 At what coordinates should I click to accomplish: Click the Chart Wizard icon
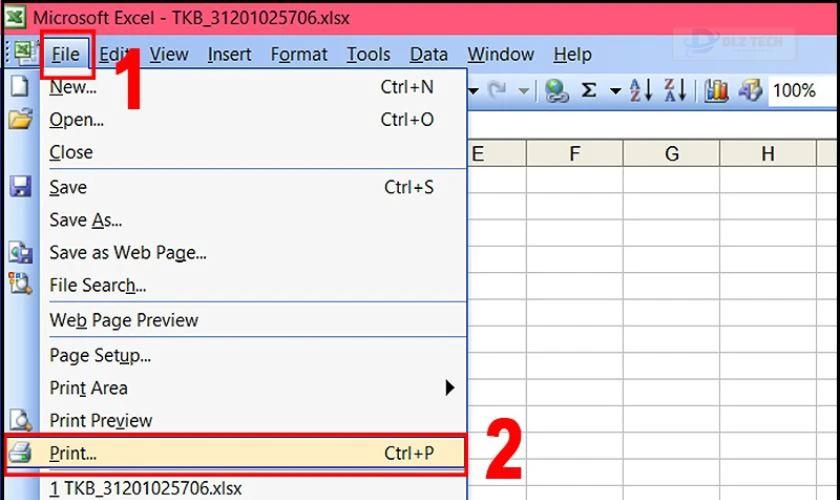(x=716, y=90)
